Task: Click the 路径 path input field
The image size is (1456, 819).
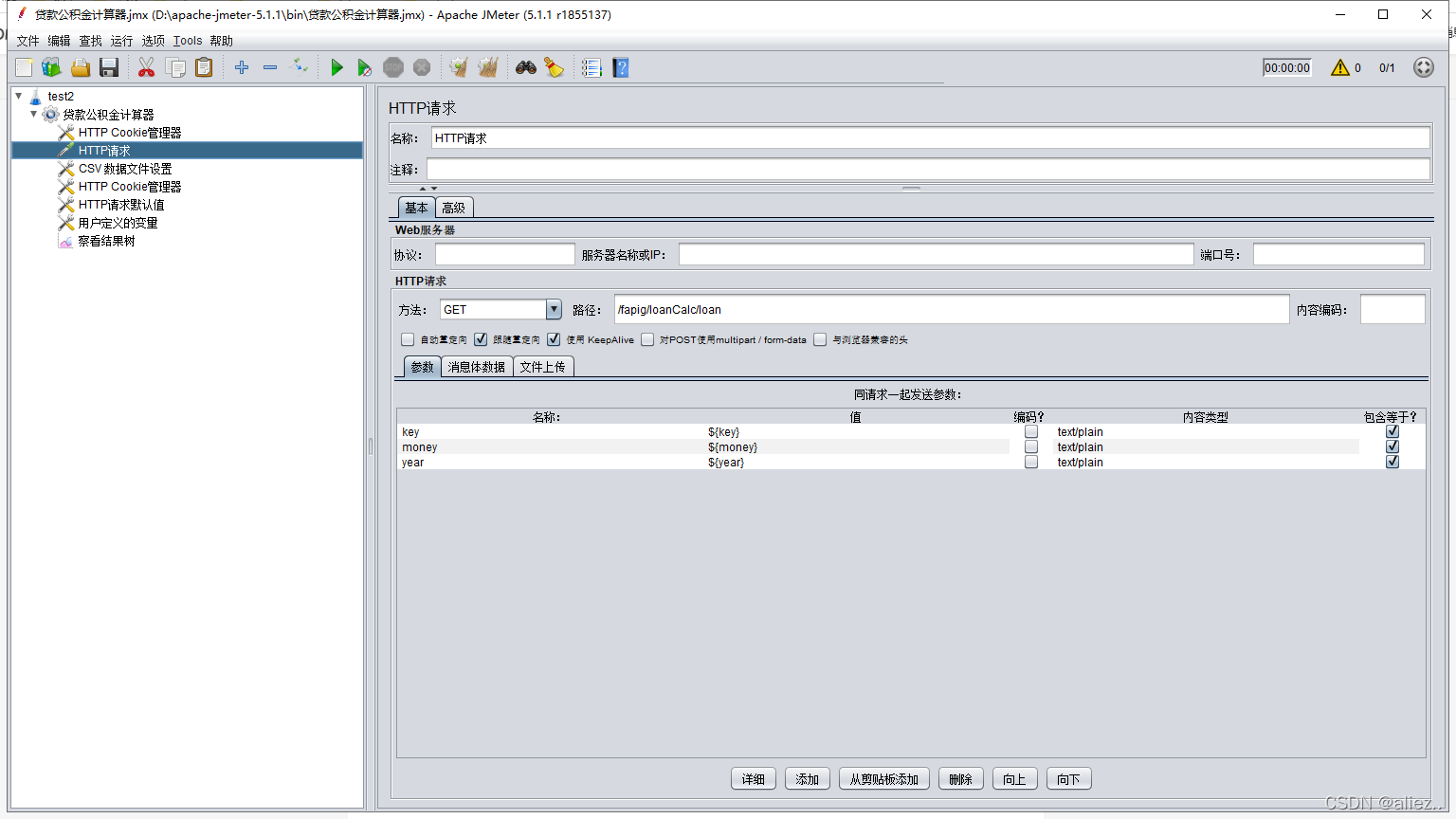Action: [952, 309]
